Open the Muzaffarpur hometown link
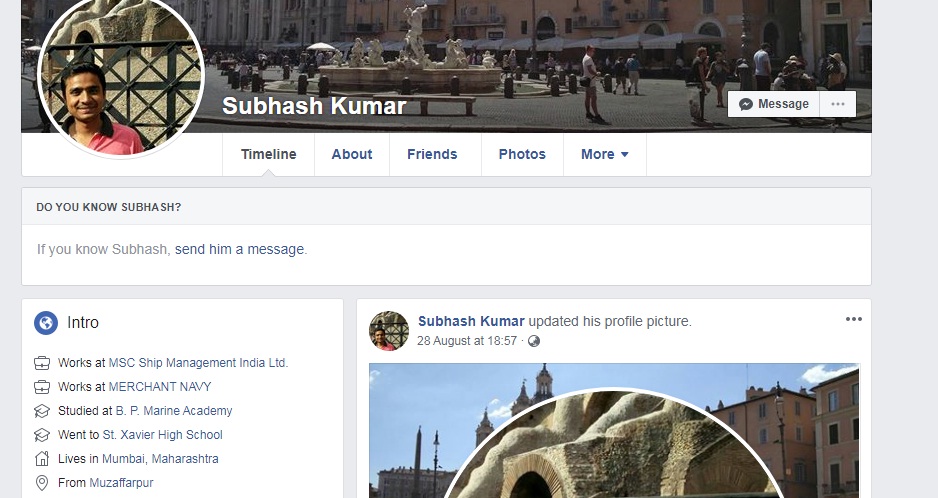This screenshot has height=498, width=938. pos(121,482)
